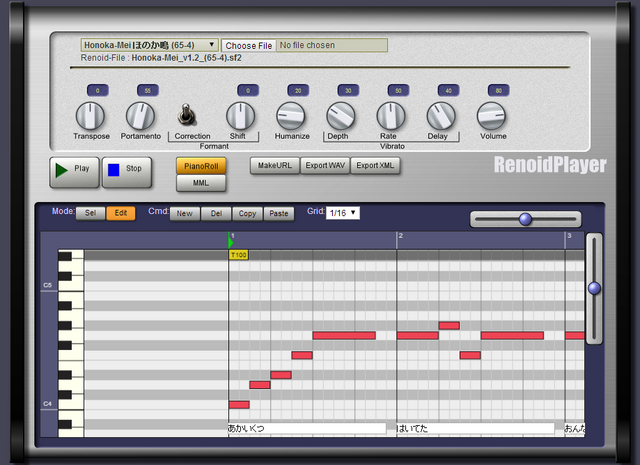Click the Volume knob
Viewport: 640px width, 465px height.
(x=491, y=116)
